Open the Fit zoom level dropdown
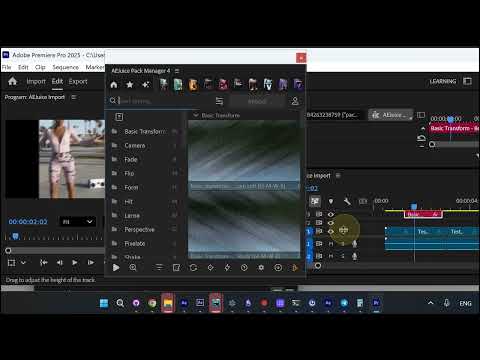 [77, 222]
